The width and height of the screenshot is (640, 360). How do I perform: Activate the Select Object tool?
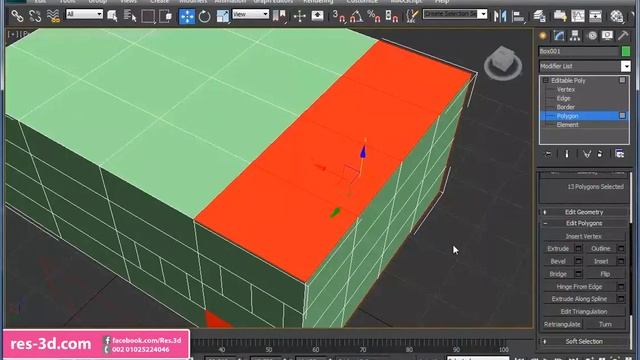pos(112,16)
